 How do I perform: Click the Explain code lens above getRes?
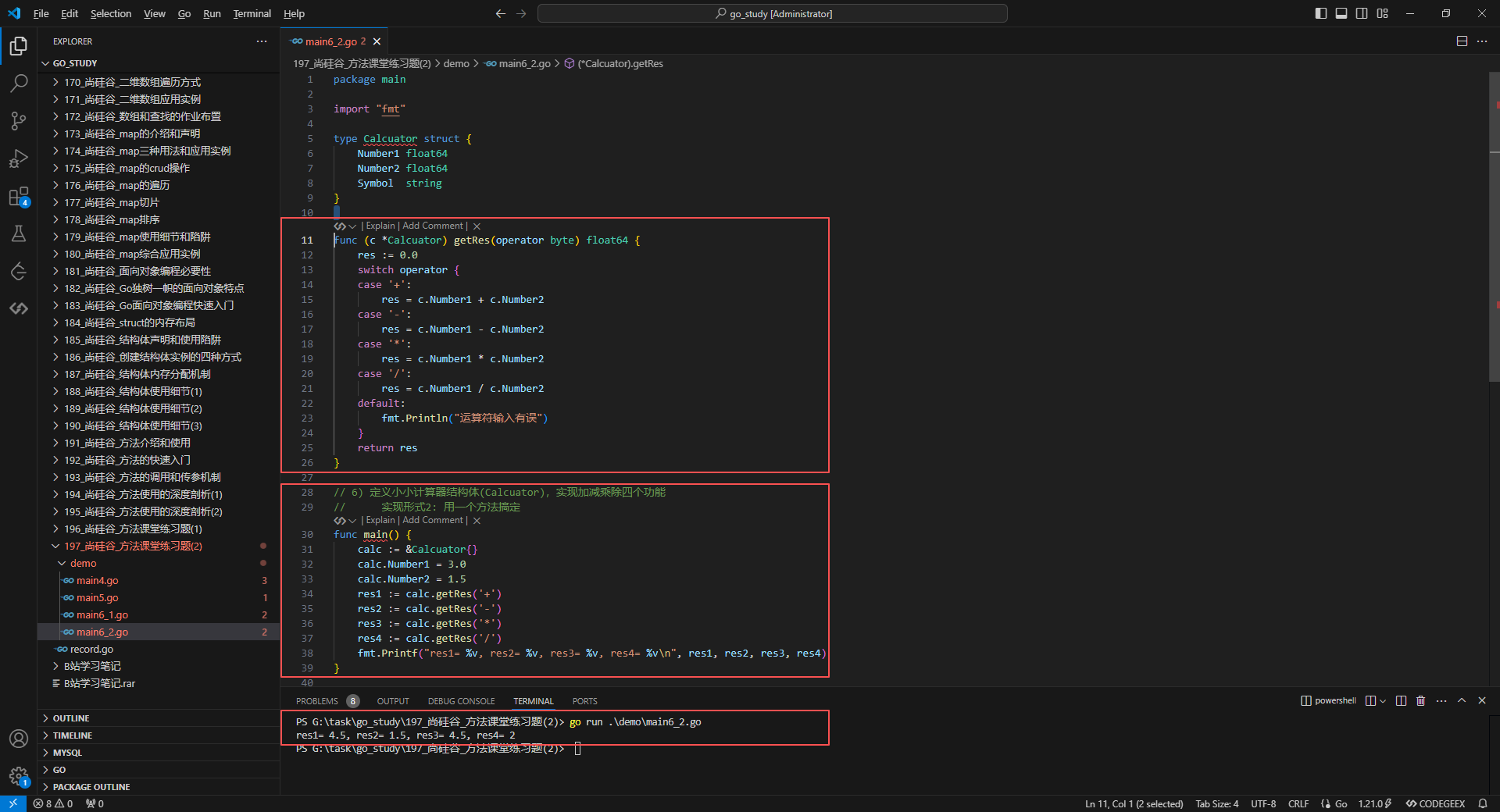[380, 226]
